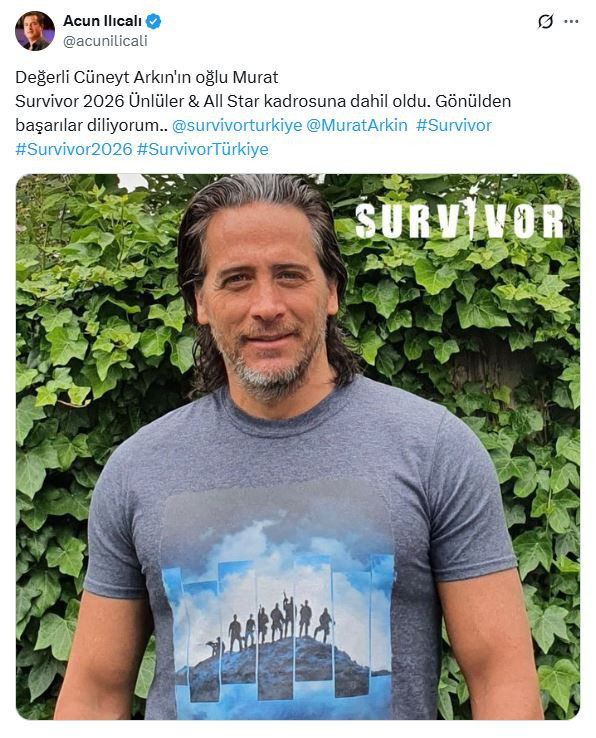Click the word 'Gönülden' in the tweet
This screenshot has width=596, height=738.
(x=473, y=101)
